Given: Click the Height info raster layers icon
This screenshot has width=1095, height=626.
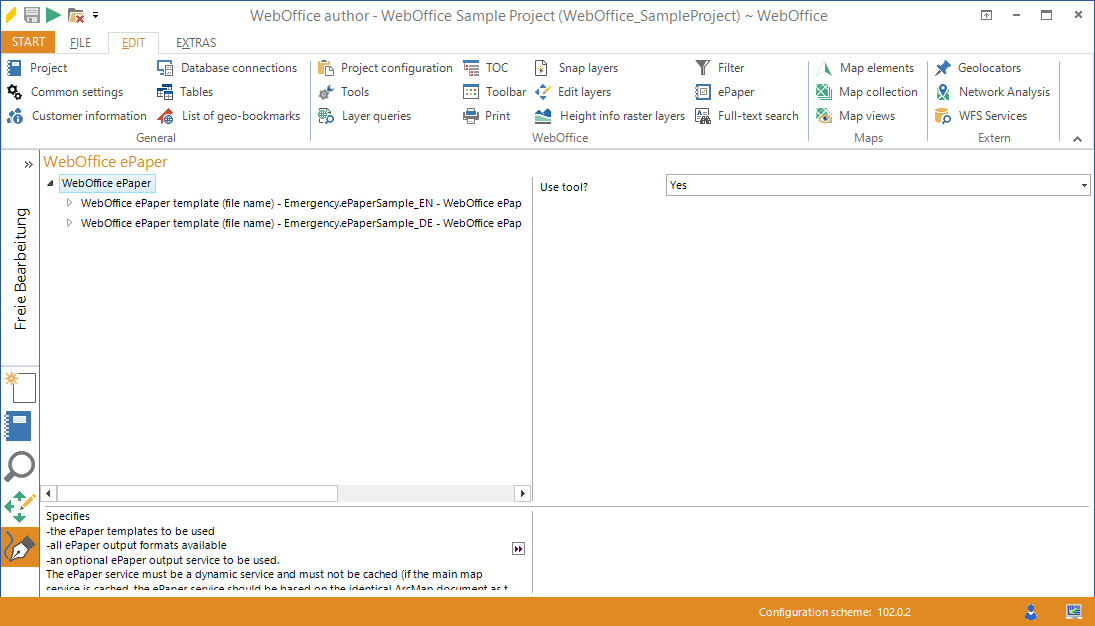Looking at the screenshot, I should click(x=543, y=115).
